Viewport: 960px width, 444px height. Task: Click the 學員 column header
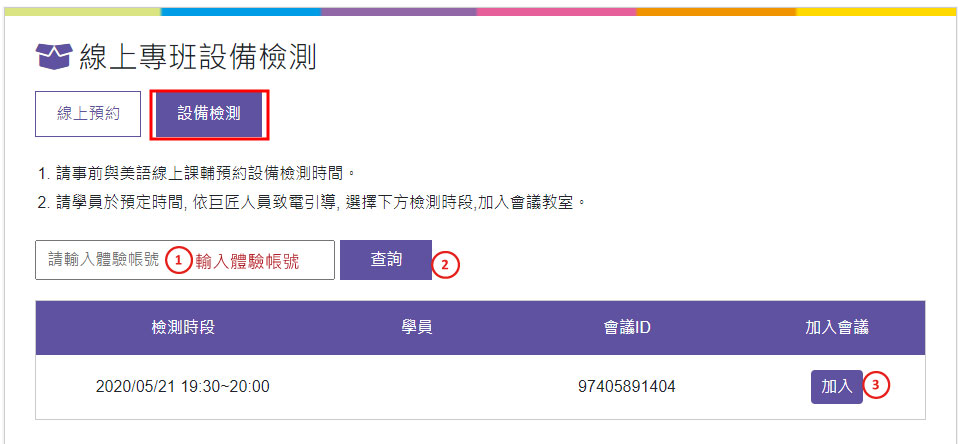pyautogui.click(x=416, y=328)
